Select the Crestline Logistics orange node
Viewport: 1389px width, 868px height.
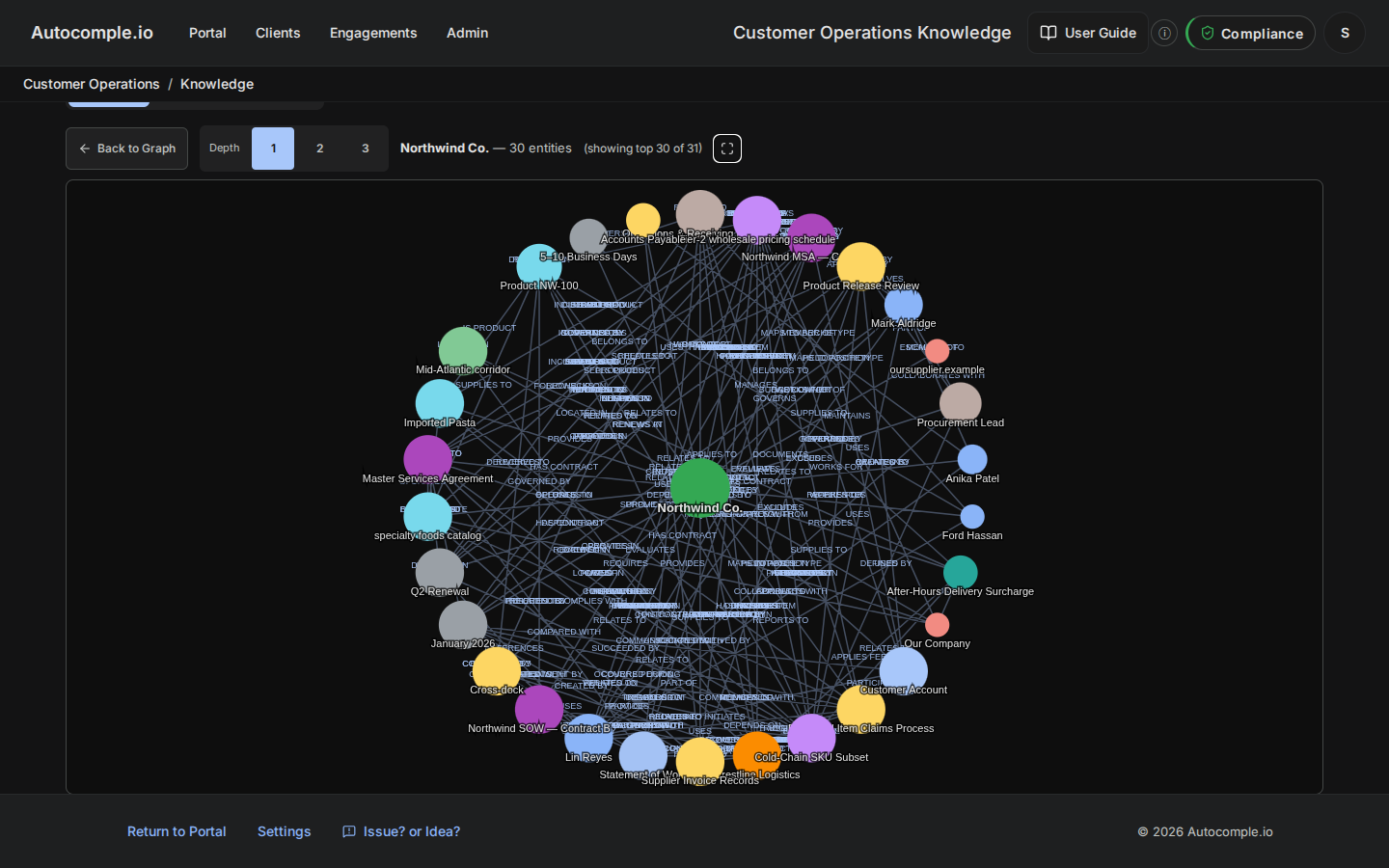point(757,755)
